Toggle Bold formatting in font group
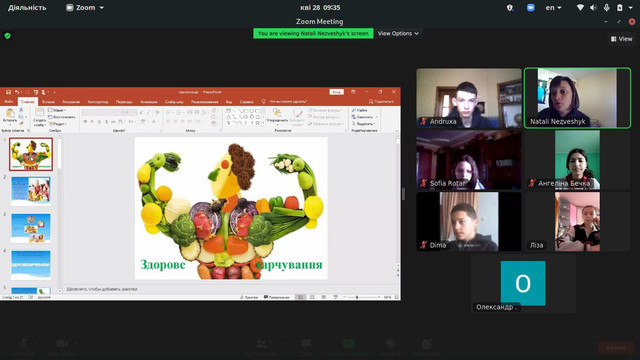Screen dimensions: 640x360 [85, 122]
